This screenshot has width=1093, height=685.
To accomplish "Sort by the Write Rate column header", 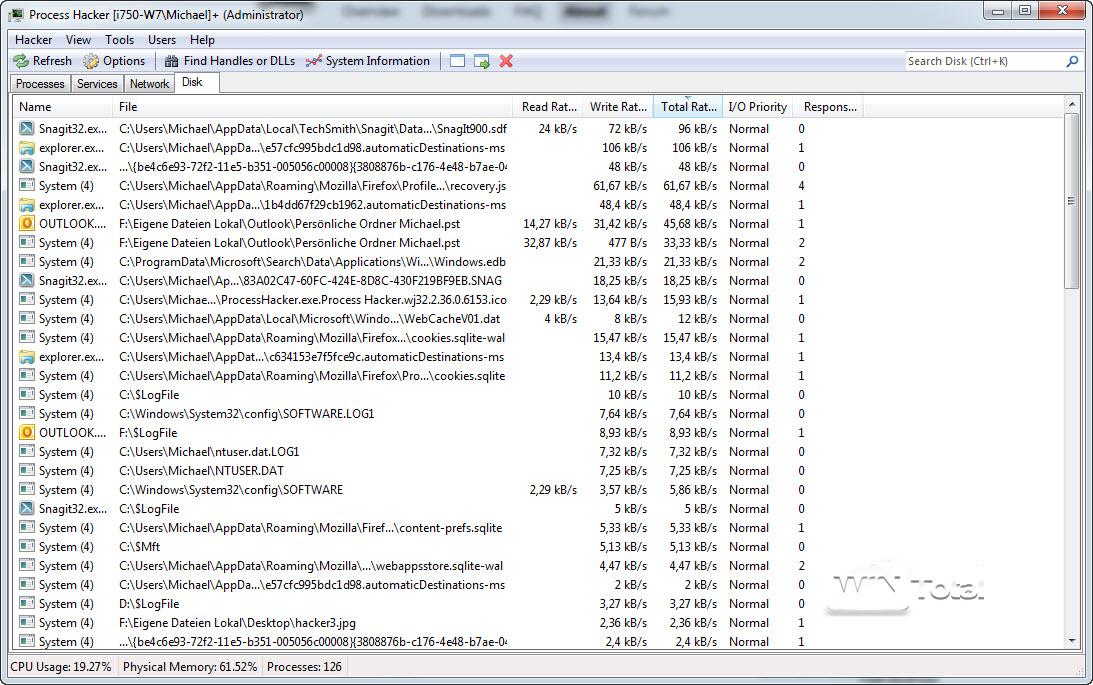I will [618, 107].
